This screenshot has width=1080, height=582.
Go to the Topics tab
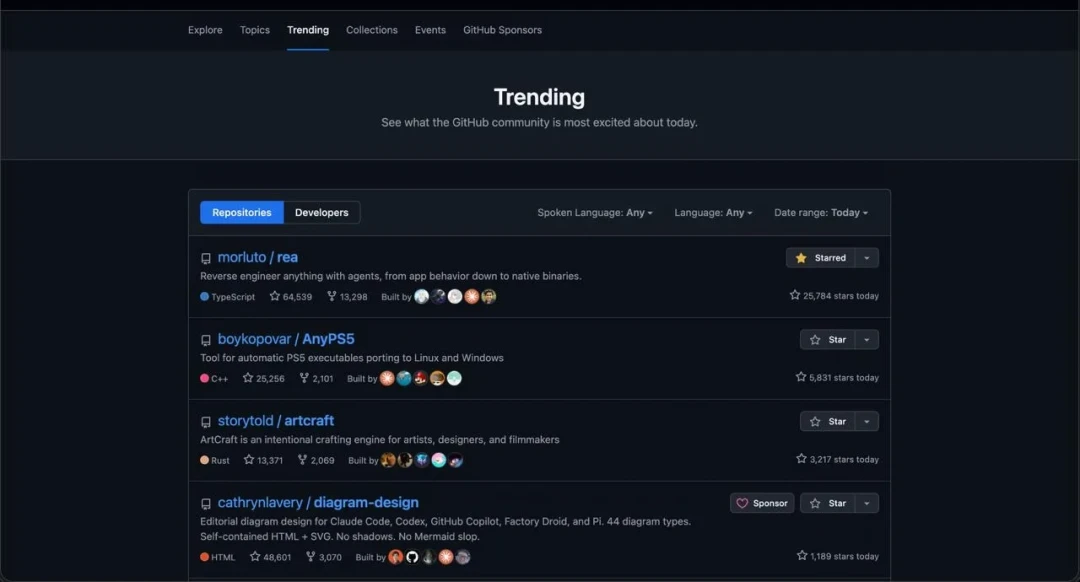point(255,30)
